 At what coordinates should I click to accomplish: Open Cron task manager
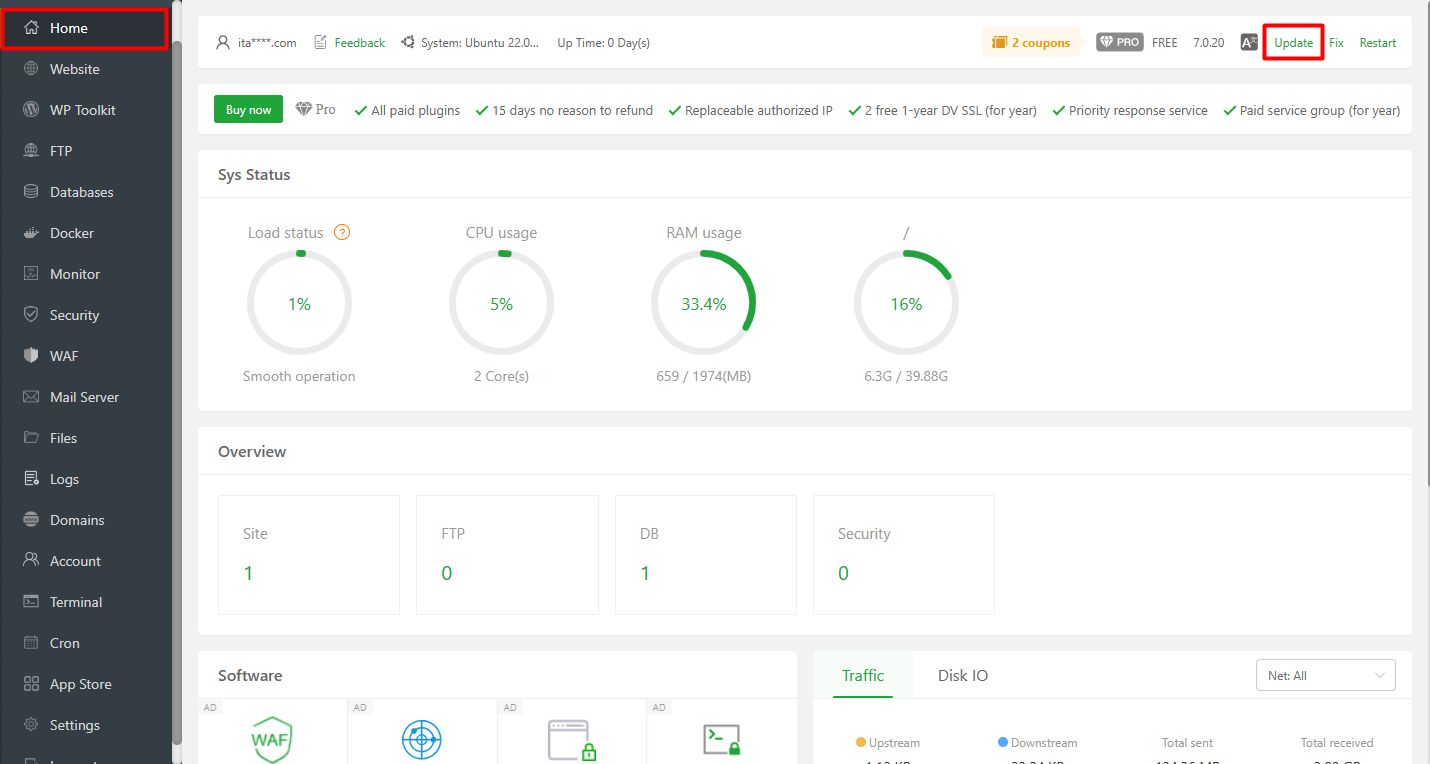[x=64, y=642]
